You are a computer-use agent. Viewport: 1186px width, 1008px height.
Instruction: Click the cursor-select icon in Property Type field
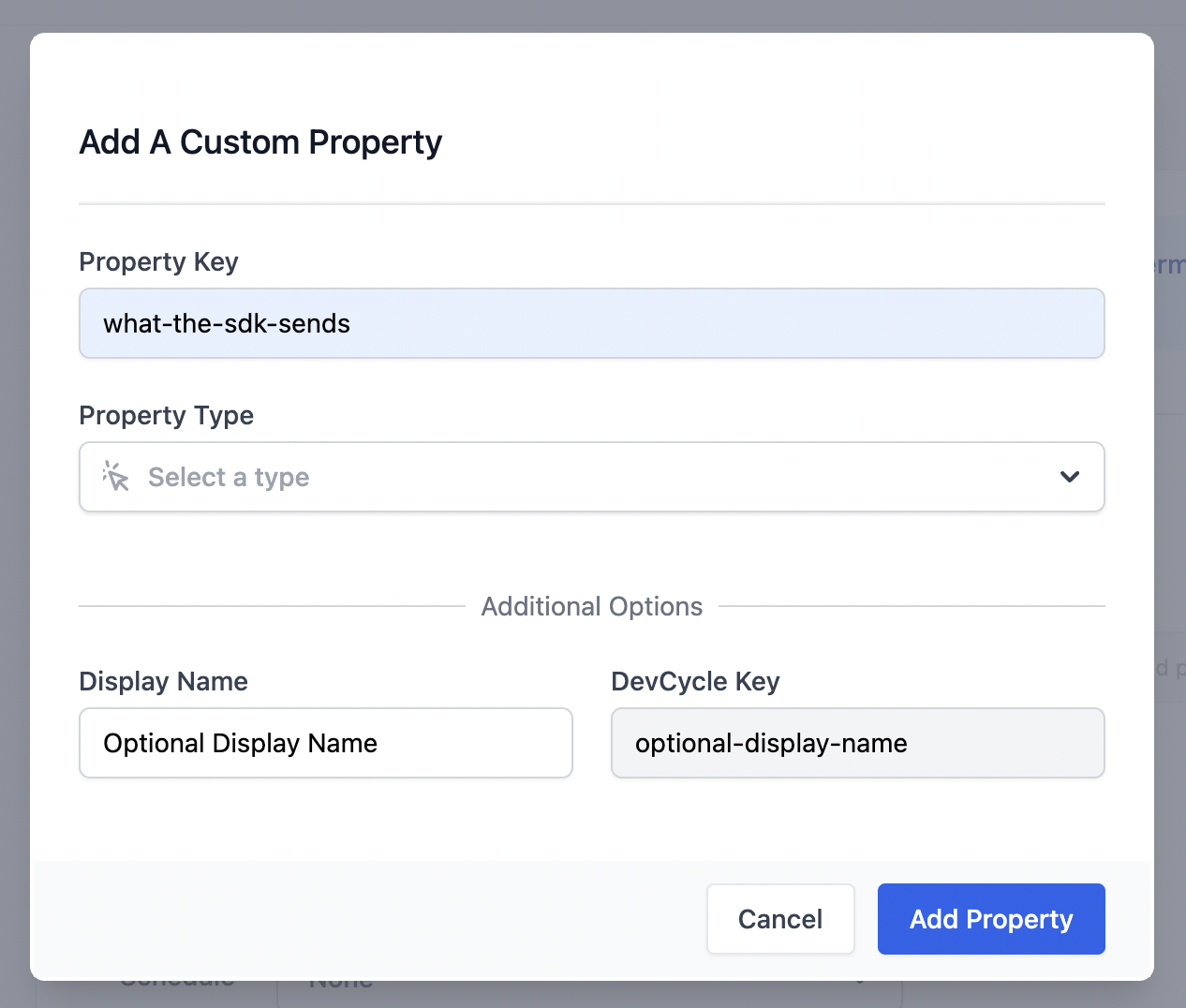[x=115, y=477]
